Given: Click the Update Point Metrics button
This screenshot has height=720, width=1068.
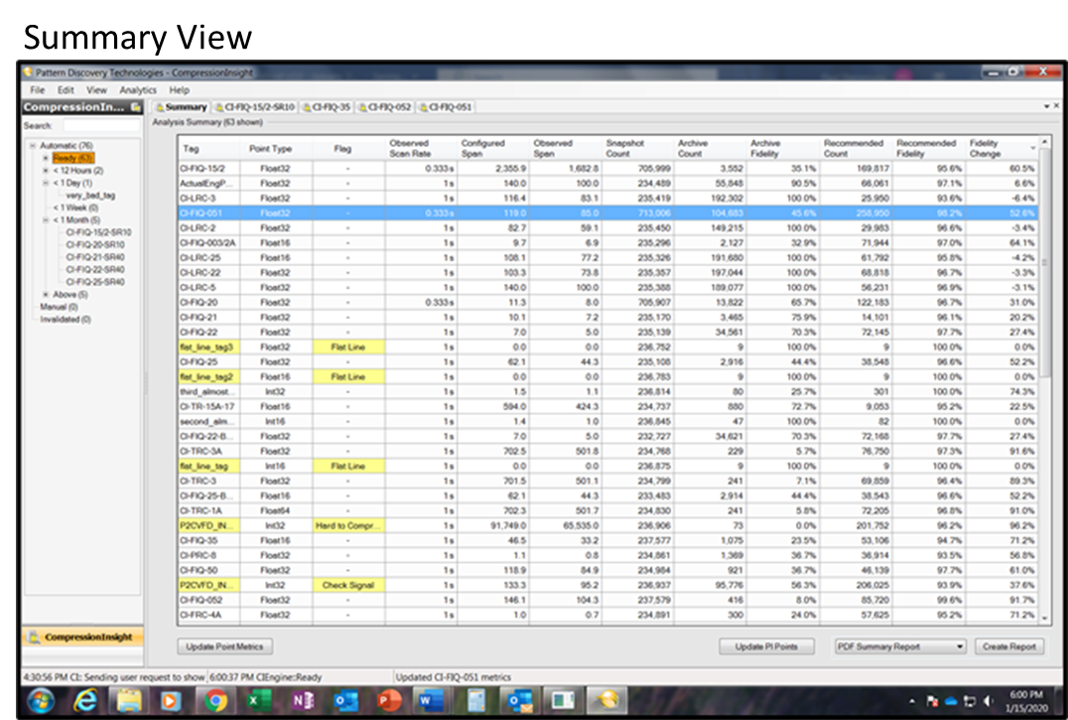Looking at the screenshot, I should tap(224, 646).
